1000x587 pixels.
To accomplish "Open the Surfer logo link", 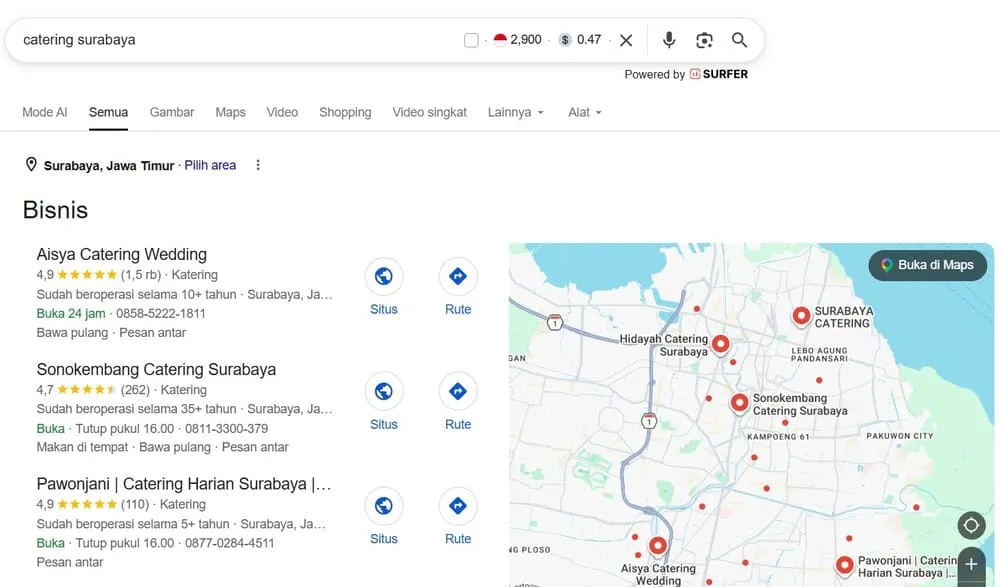I will (x=719, y=74).
